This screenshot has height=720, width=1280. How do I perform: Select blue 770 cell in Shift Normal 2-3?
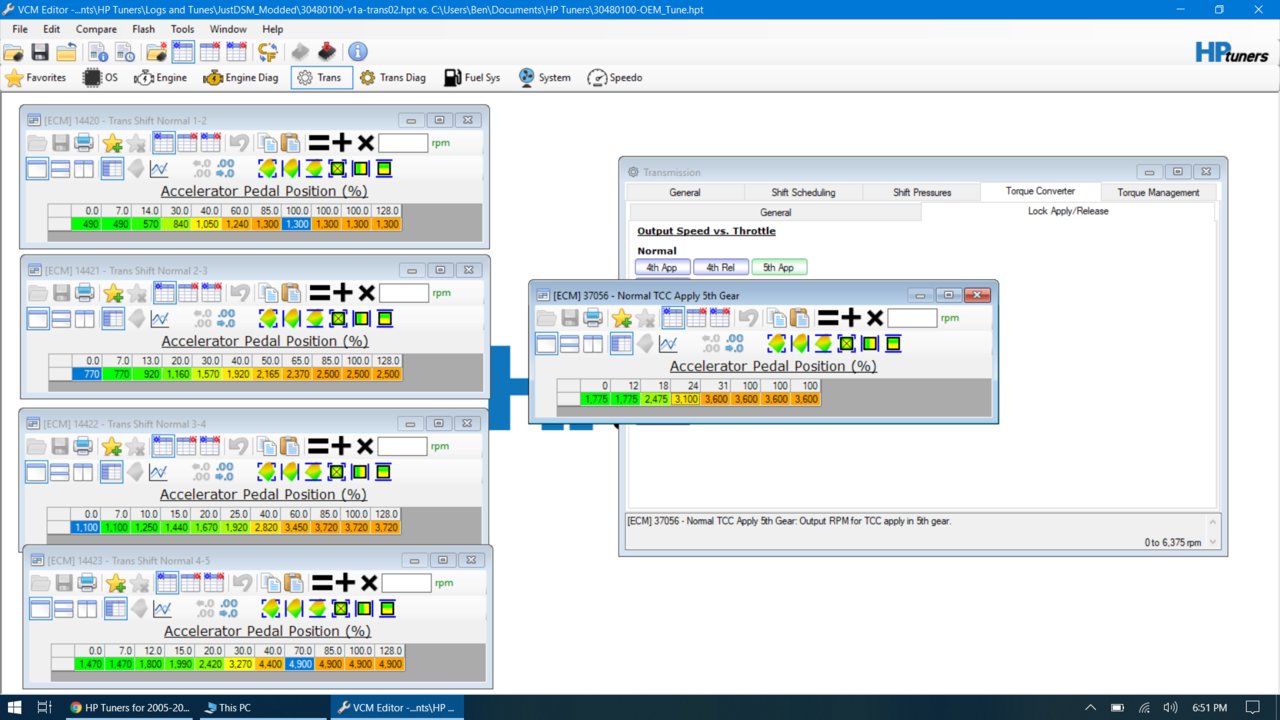[x=87, y=374]
